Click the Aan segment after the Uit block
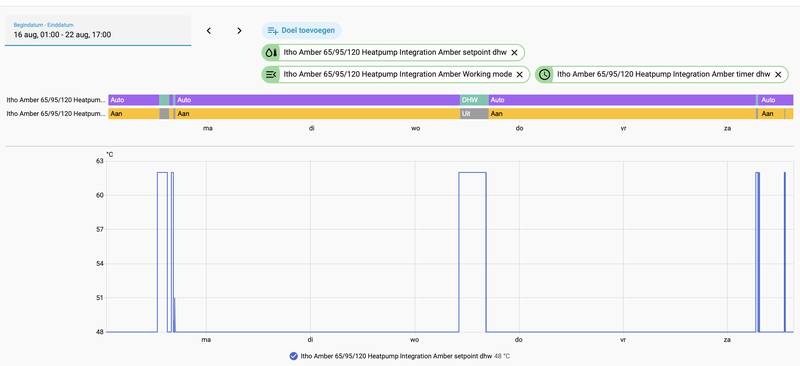Screen dimensions: 800x366 click(622, 114)
